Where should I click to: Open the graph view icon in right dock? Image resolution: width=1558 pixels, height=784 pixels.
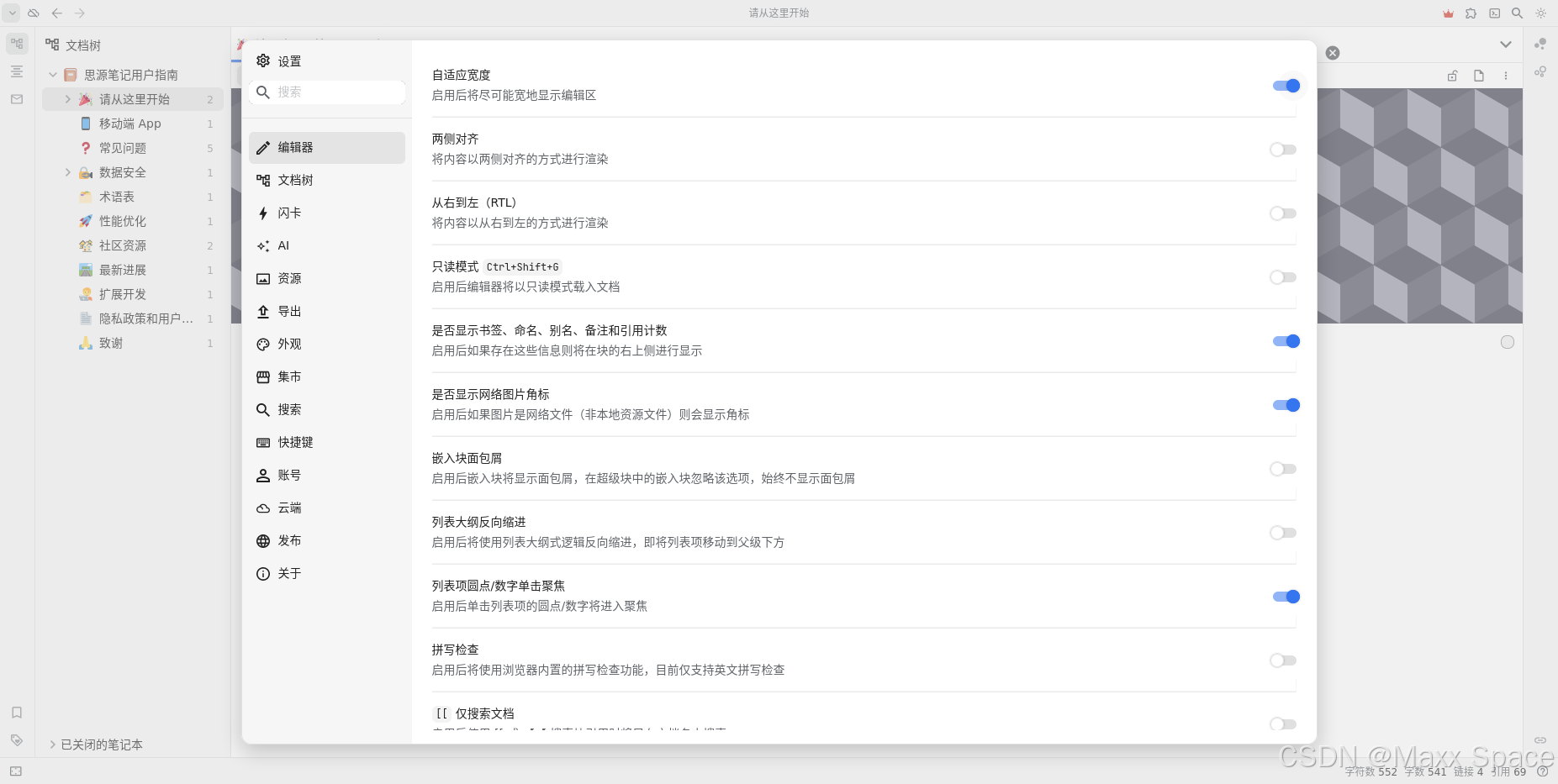click(x=1540, y=44)
